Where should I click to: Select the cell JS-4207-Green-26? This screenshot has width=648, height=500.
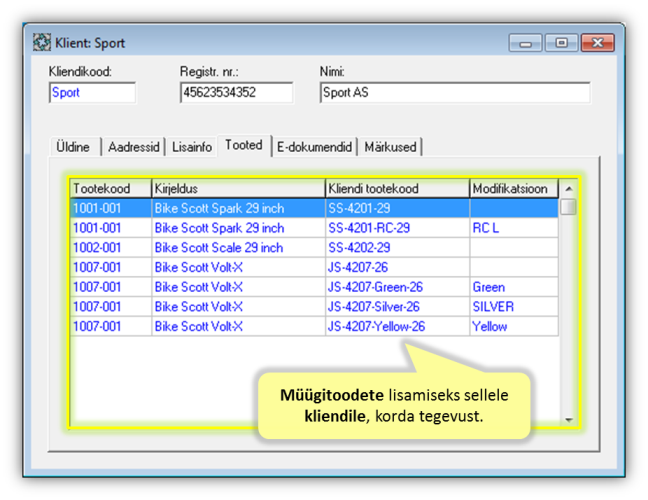click(x=398, y=287)
